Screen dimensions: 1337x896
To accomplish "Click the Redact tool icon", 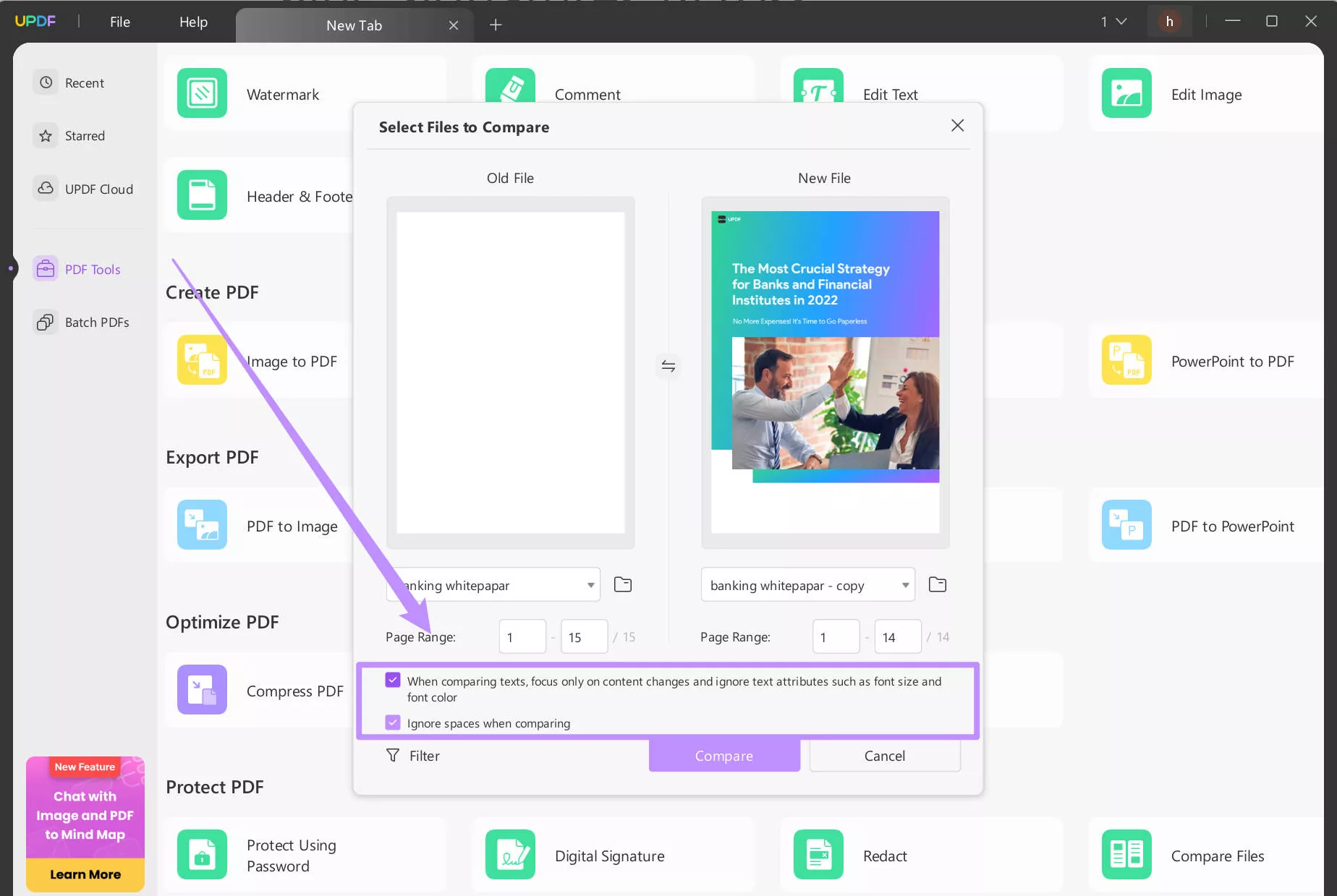I will click(818, 855).
